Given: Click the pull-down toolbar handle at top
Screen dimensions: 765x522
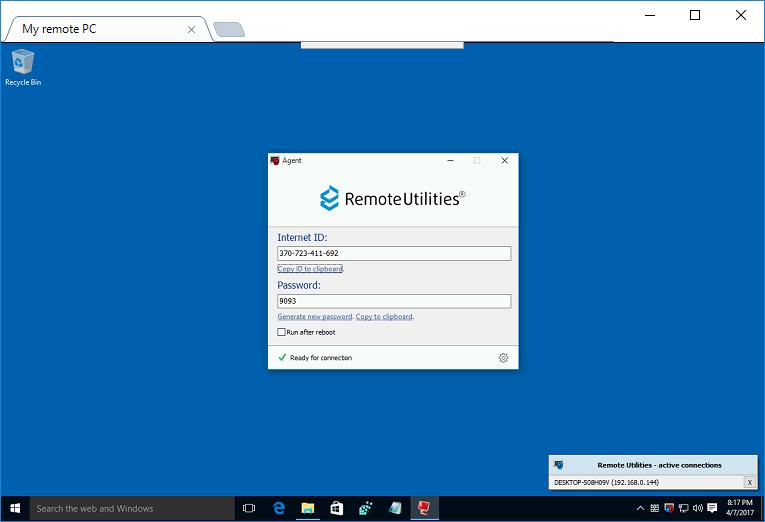Looking at the screenshot, I should (x=382, y=45).
